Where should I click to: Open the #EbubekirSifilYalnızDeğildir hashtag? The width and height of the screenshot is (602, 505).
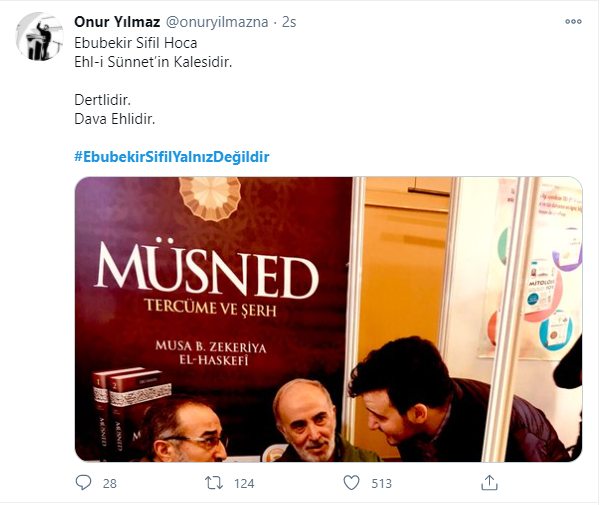pyautogui.click(x=172, y=157)
